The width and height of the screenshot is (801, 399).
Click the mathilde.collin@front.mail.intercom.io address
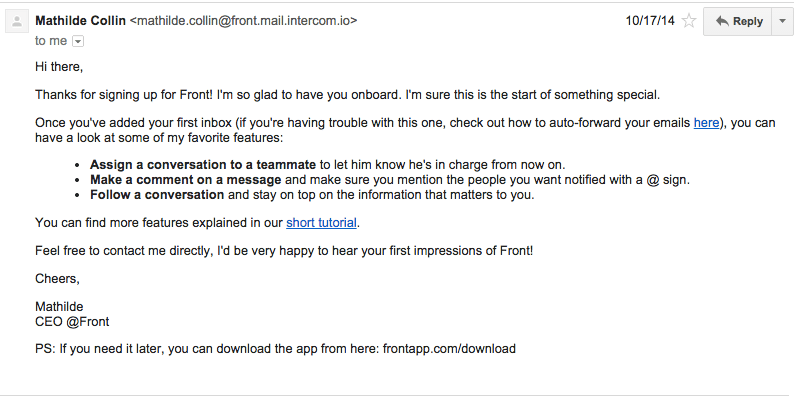coord(244,21)
